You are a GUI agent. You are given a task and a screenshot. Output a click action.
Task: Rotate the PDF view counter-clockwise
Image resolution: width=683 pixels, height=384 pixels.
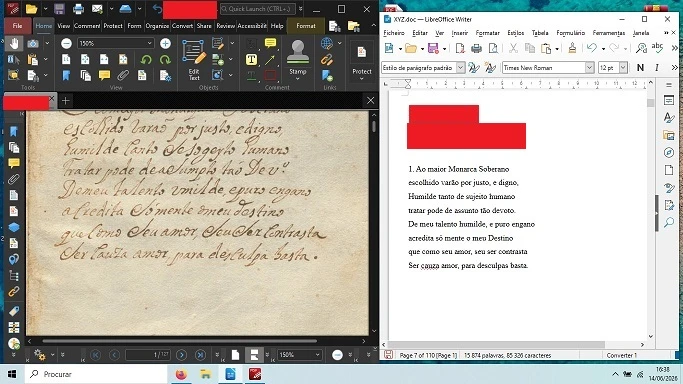[x=146, y=60]
